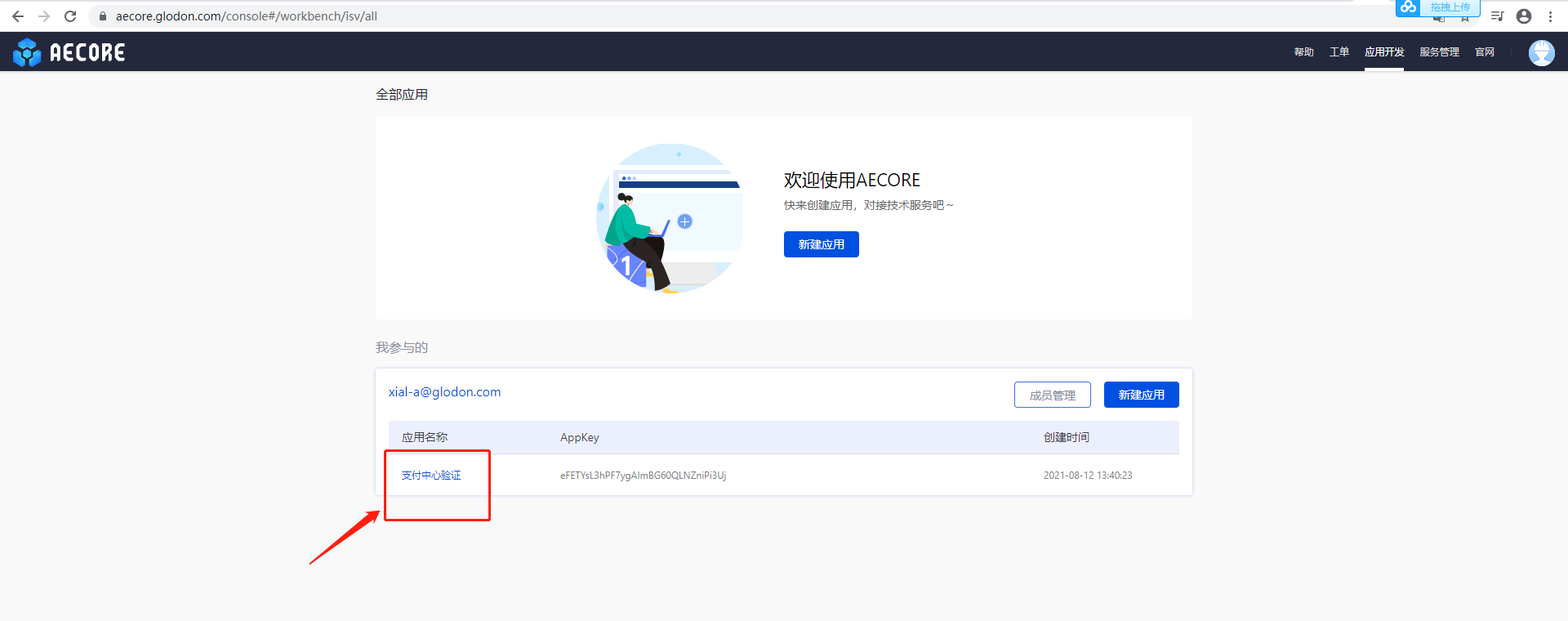Visit the 官网 nav link
The image size is (1568, 621).
pos(1485,52)
